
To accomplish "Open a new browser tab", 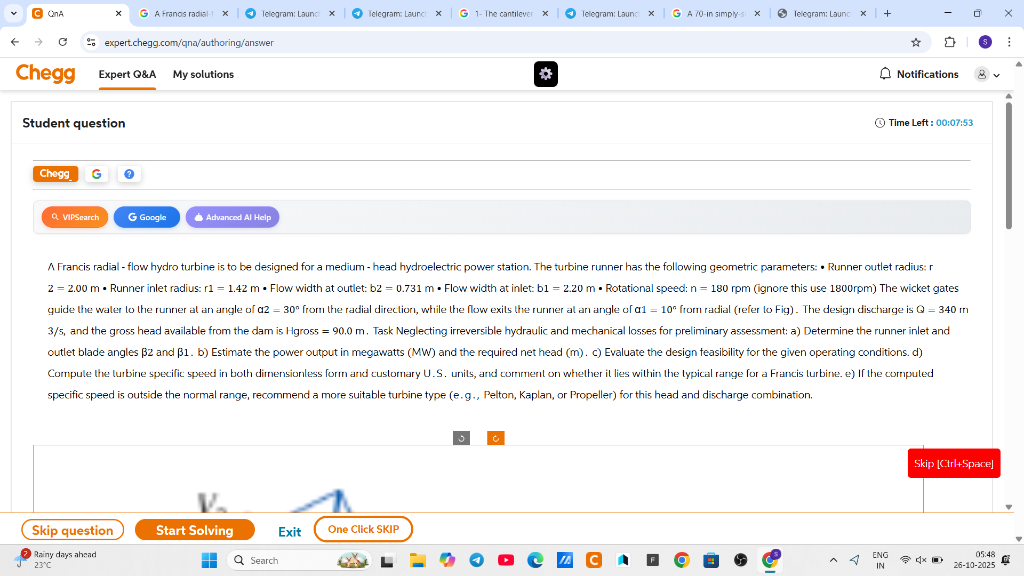I will pyautogui.click(x=887, y=14).
